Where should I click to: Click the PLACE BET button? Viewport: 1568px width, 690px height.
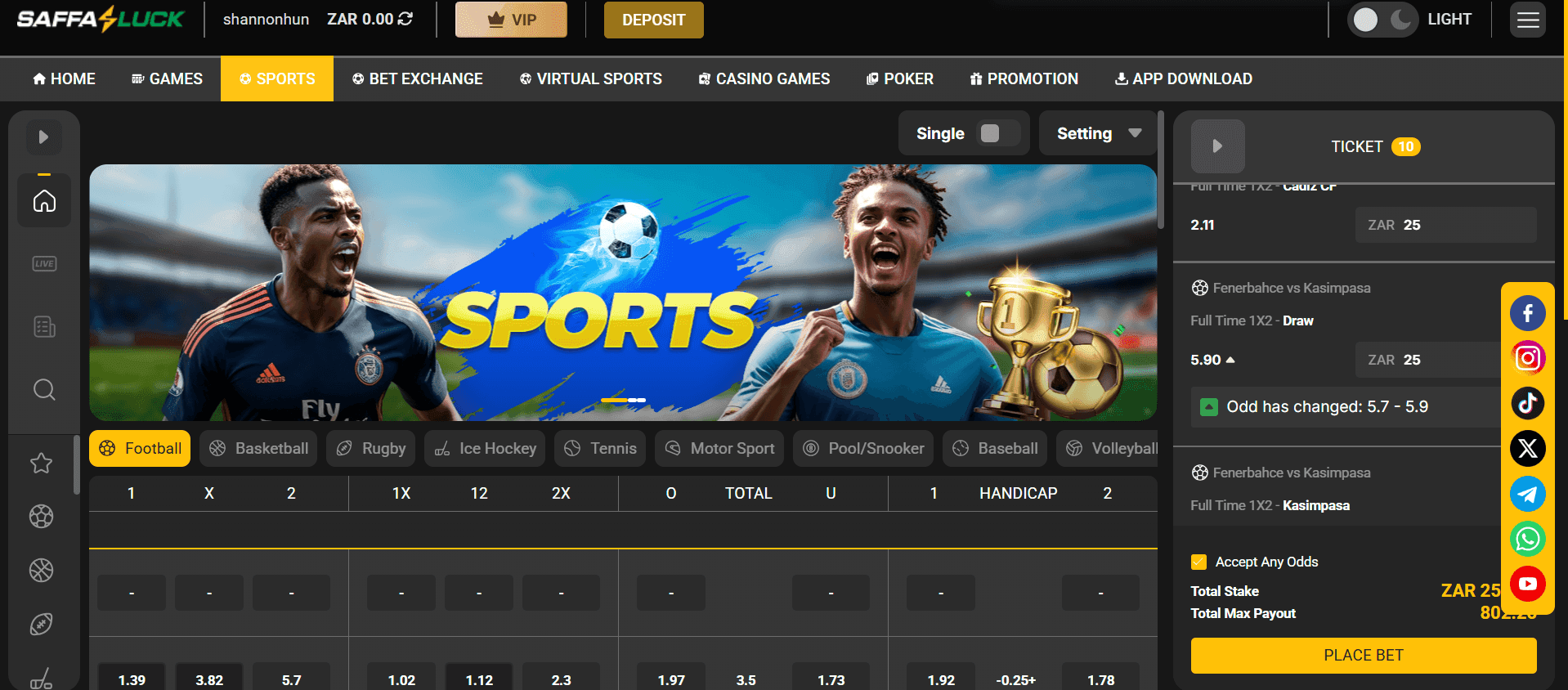[1364, 655]
